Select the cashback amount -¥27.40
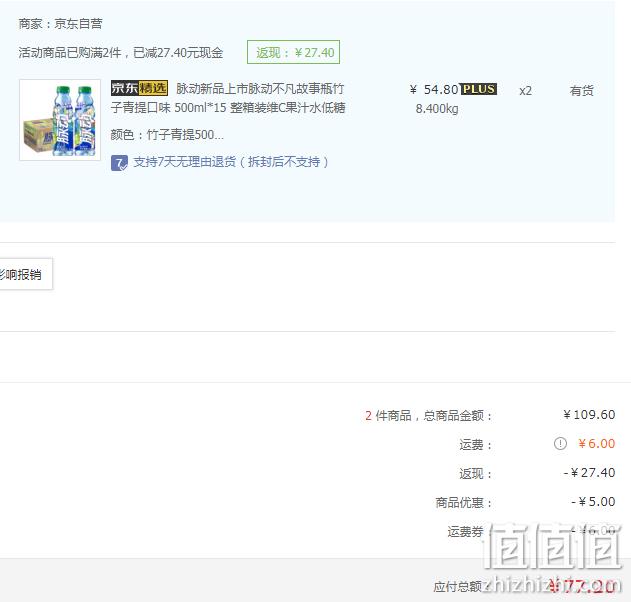This screenshot has width=631, height=602. [590, 472]
